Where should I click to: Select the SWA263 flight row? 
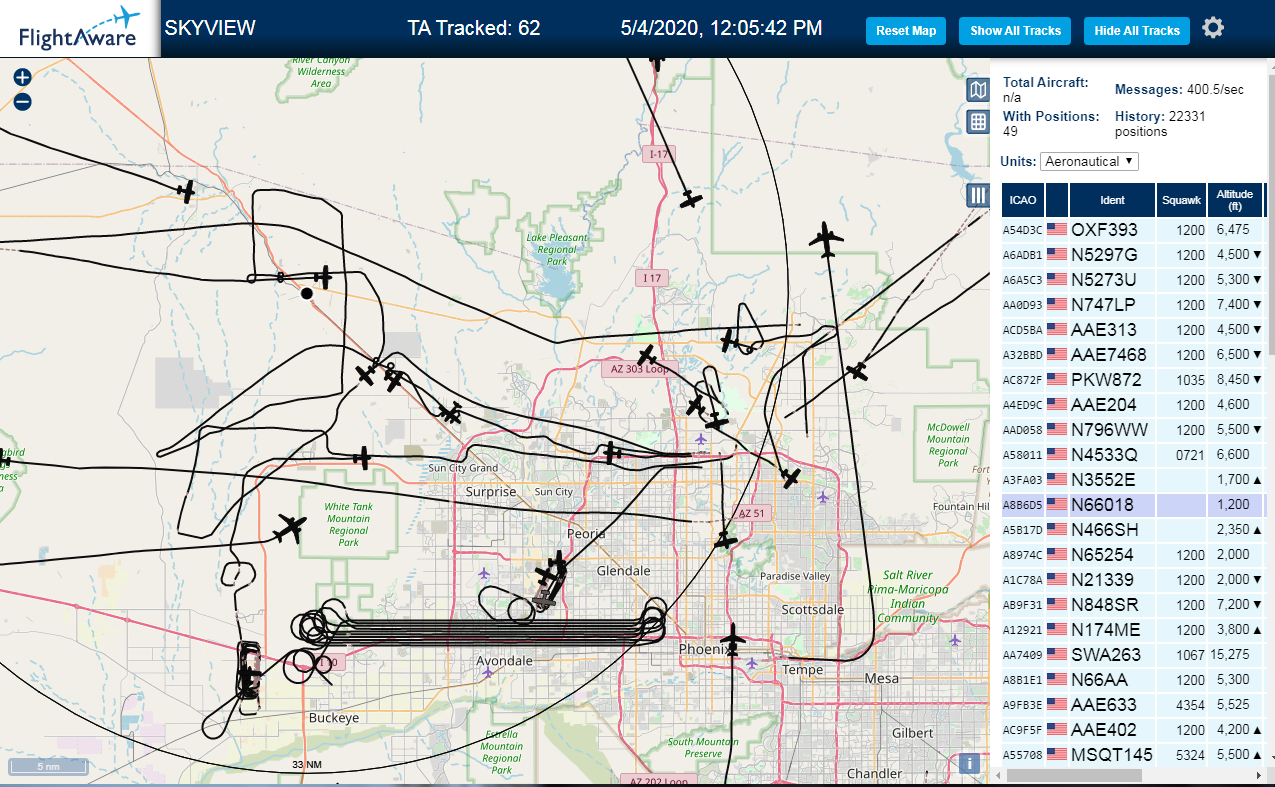1133,655
